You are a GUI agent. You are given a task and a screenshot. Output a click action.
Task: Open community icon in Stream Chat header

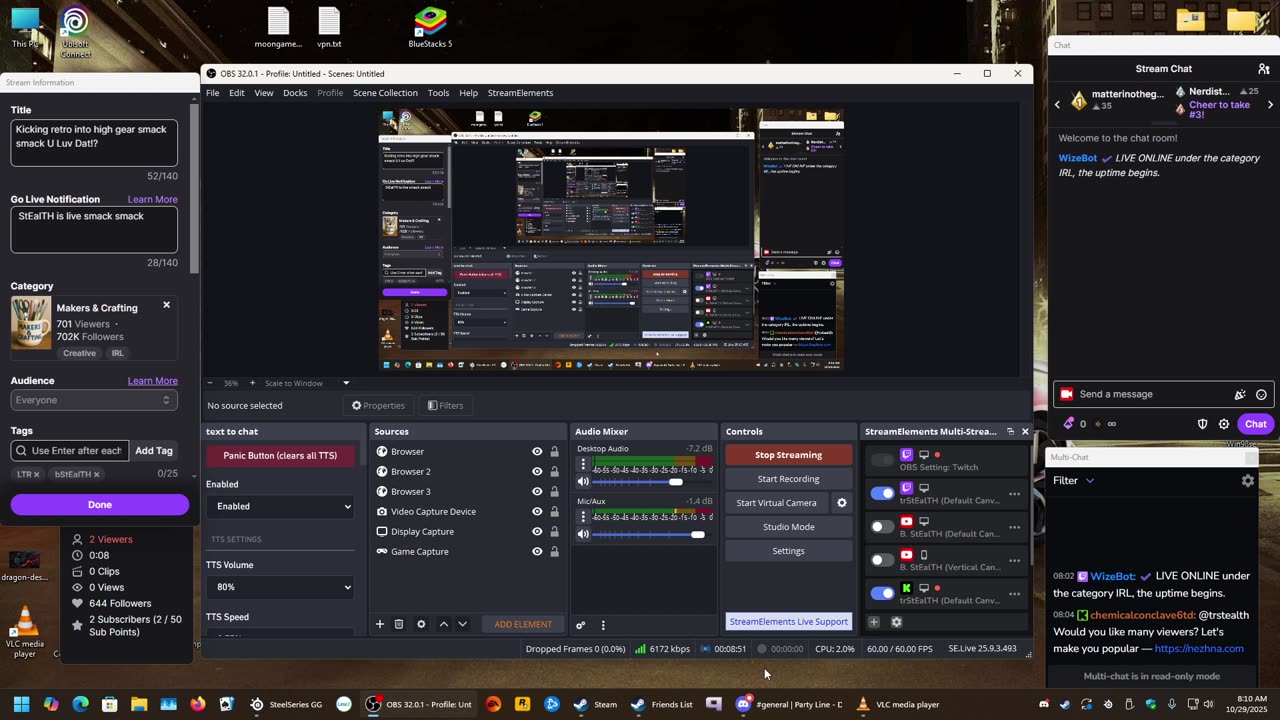point(1264,69)
